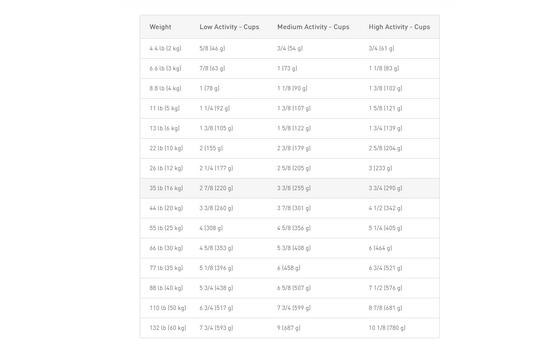Select the 11 lb (5 kg) row
This screenshot has height=360, width=533.
tap(290, 108)
